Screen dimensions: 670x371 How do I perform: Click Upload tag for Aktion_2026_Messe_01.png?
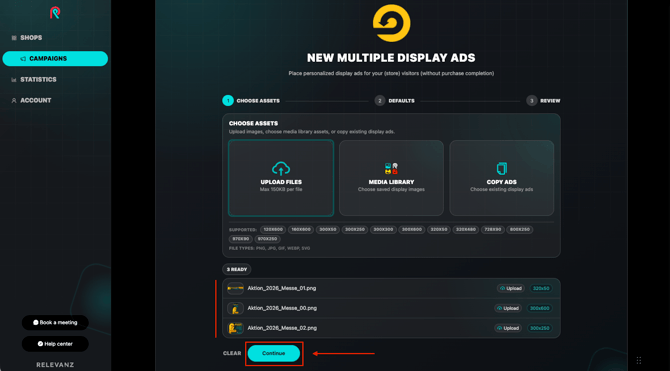point(511,289)
